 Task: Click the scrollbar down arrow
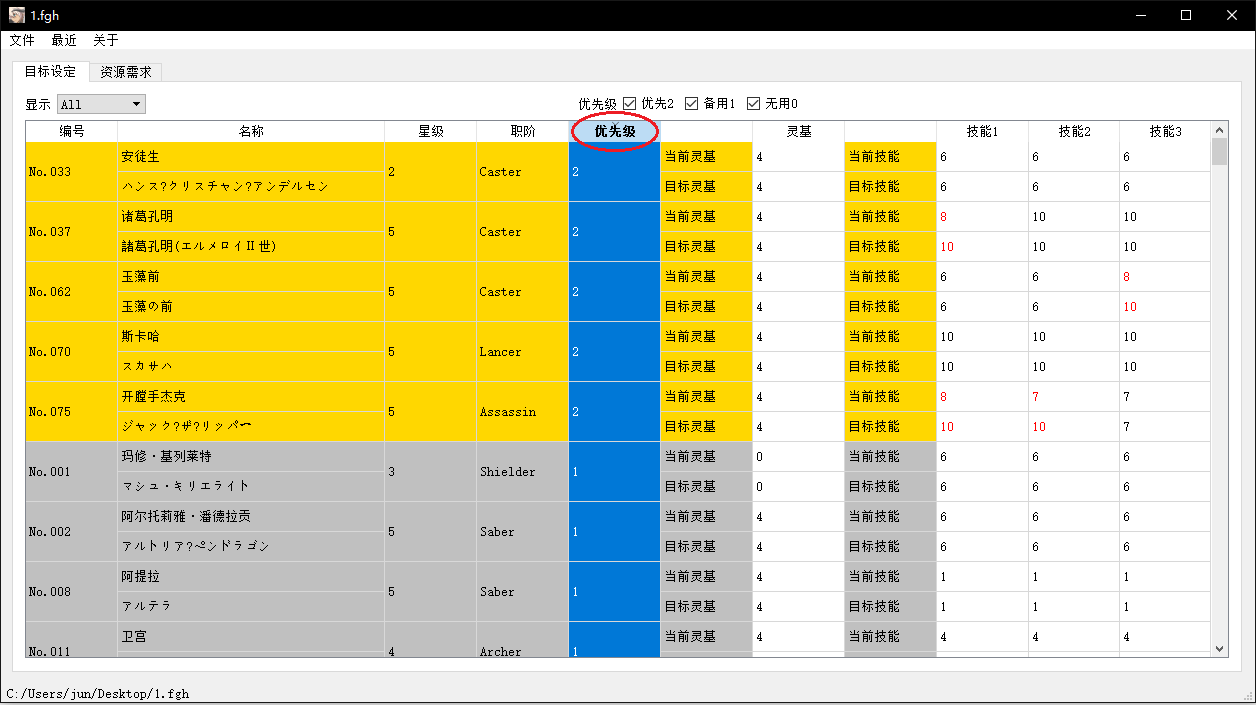(x=1220, y=648)
